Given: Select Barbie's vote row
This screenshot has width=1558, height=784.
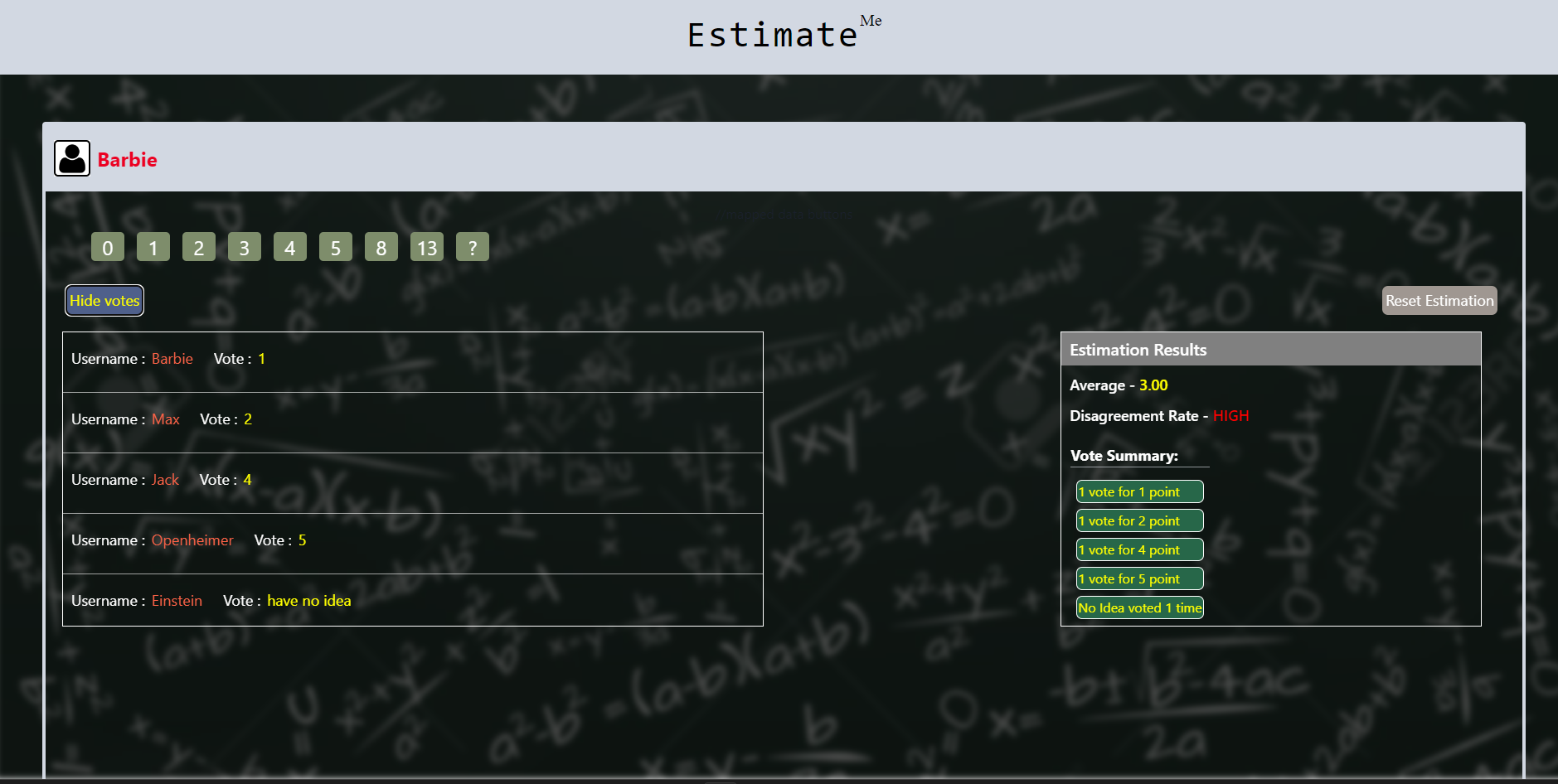Looking at the screenshot, I should [x=413, y=362].
